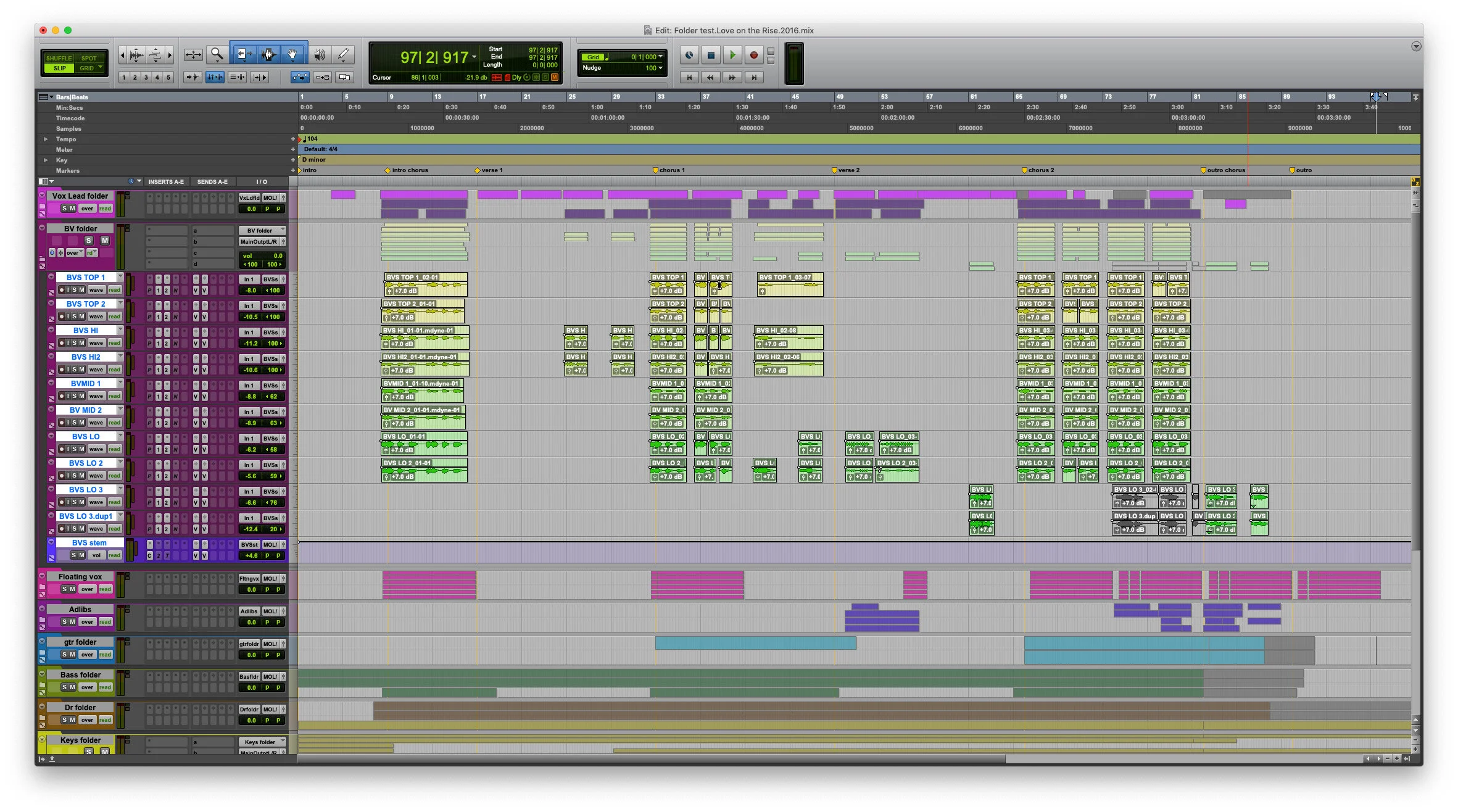Enable SPOT edit mode

[x=89, y=58]
